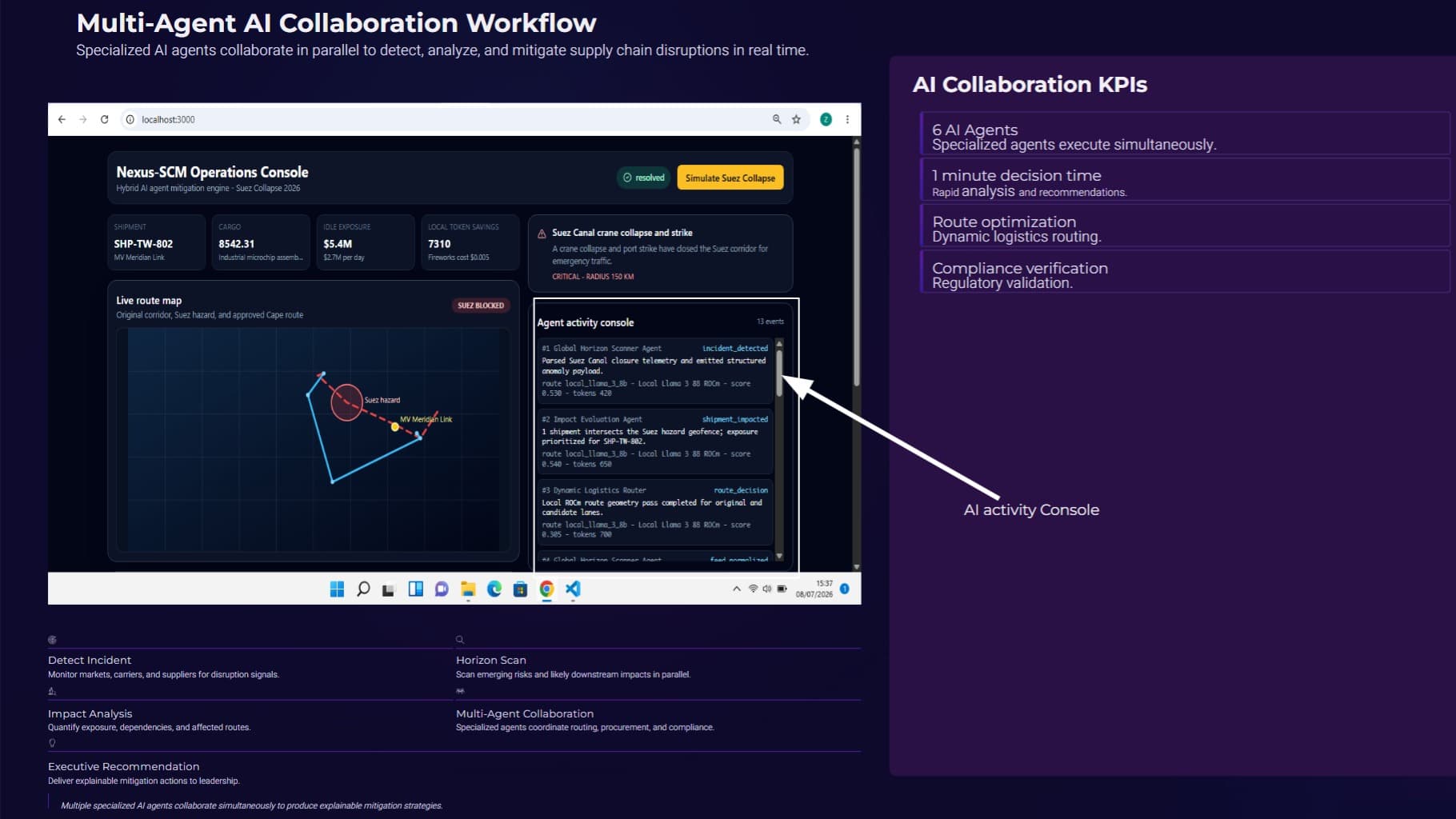
Task: Select the Dynamic Logistics Router event entry
Action: 655,513
